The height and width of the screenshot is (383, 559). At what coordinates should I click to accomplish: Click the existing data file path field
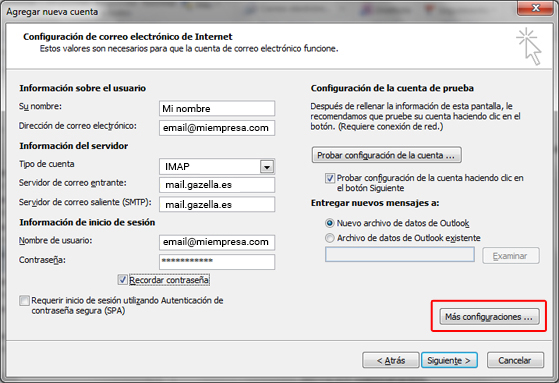(x=400, y=255)
